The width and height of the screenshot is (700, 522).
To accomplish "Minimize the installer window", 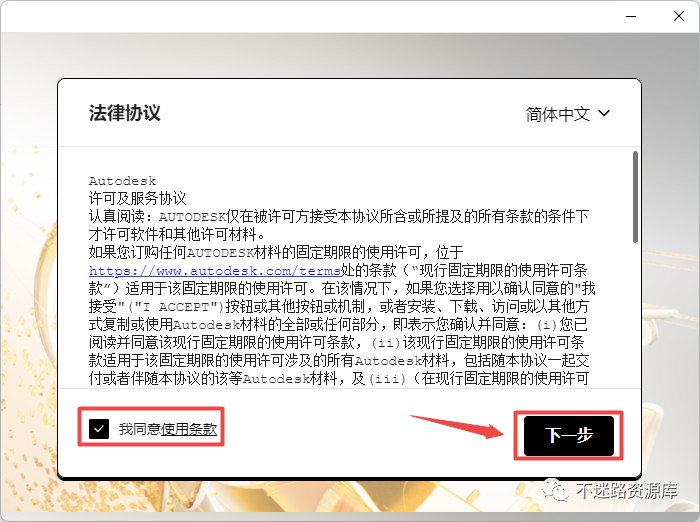I will pyautogui.click(x=631, y=17).
